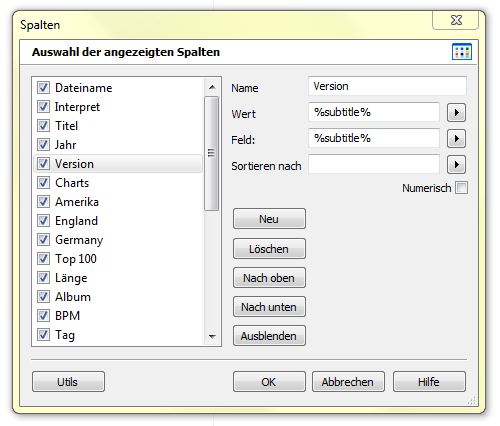This screenshot has width=500, height=426.
Task: Click the columns grid icon in header
Action: (x=462, y=52)
